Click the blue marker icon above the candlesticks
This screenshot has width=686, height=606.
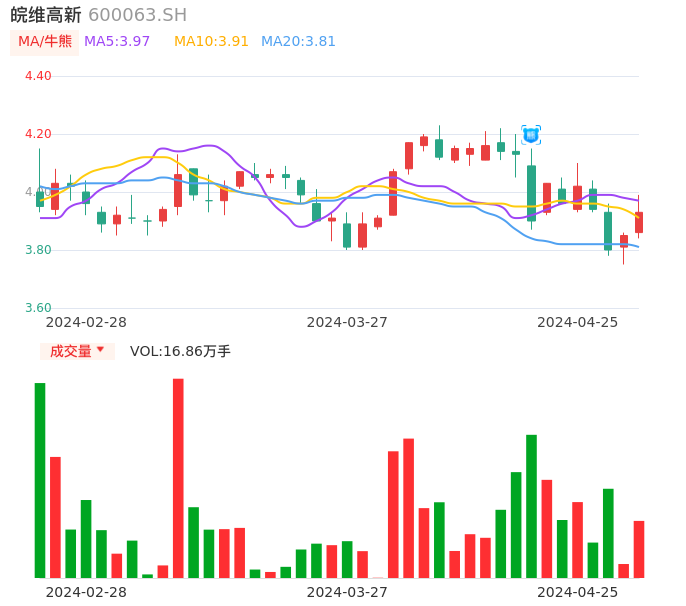coord(531,134)
